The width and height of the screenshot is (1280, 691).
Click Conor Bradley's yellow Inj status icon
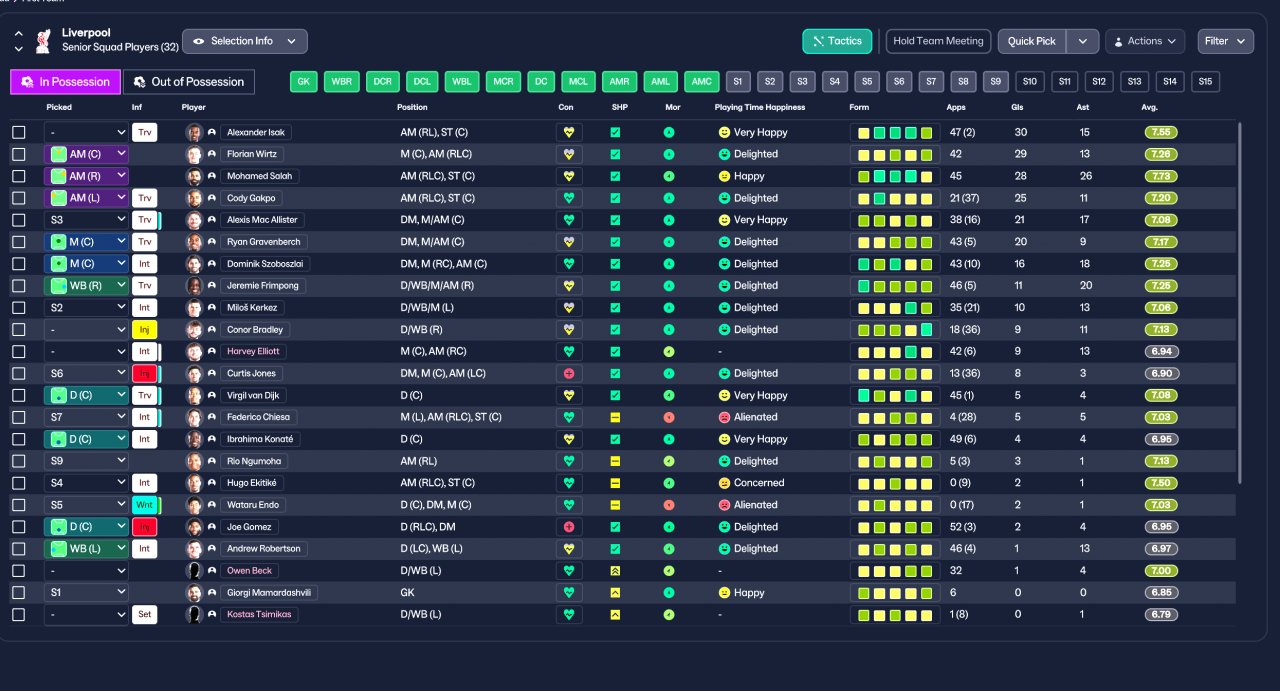[x=144, y=329]
